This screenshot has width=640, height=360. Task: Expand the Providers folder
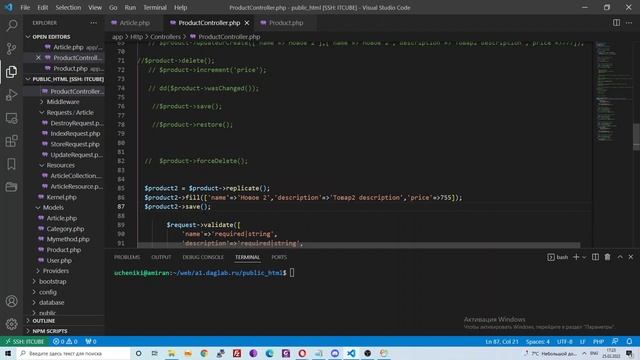pyautogui.click(x=56, y=271)
